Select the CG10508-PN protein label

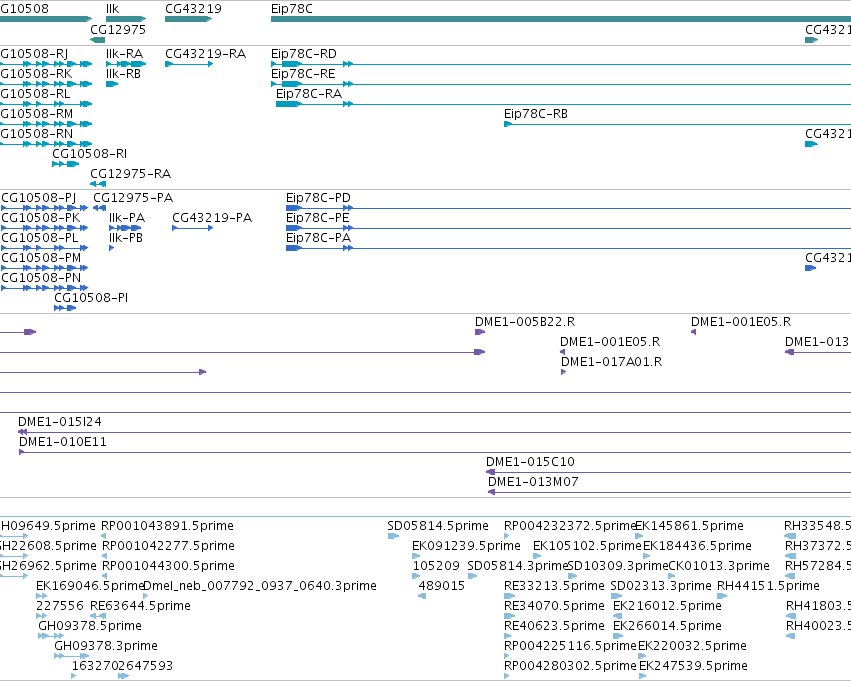pyautogui.click(x=41, y=278)
